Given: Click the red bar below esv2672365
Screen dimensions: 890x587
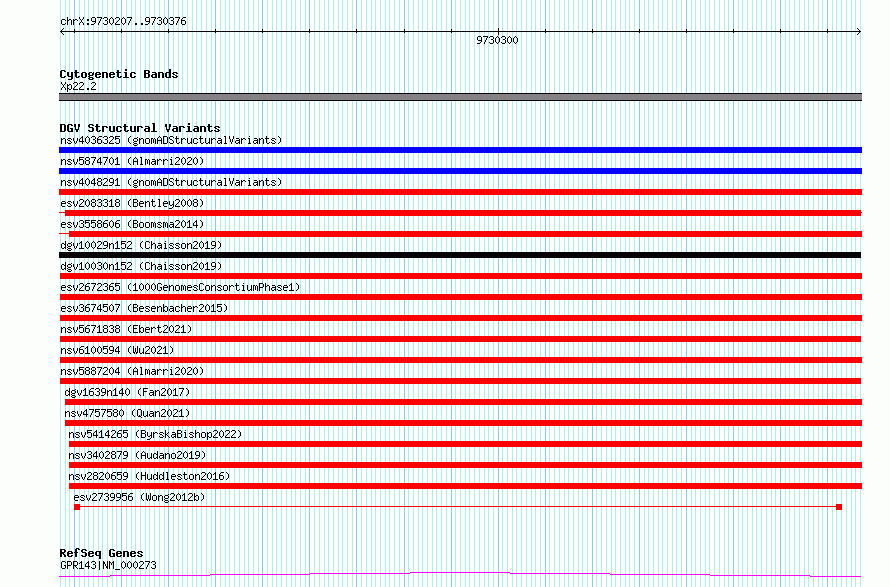Looking at the screenshot, I should [460, 297].
